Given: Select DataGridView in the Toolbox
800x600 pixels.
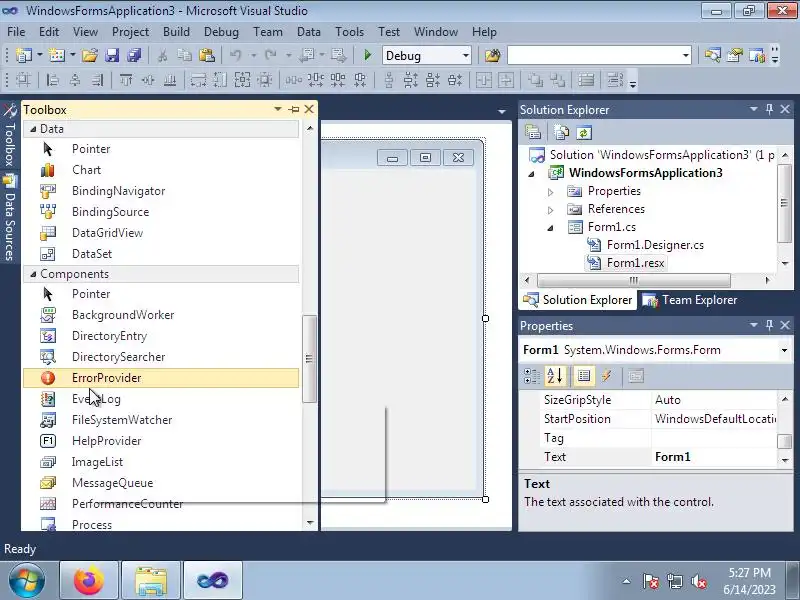Looking at the screenshot, I should (x=161, y=233).
